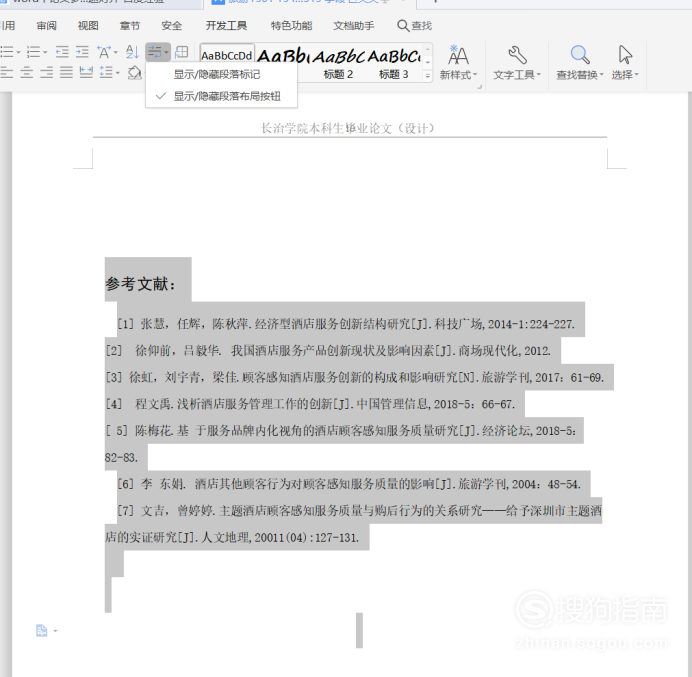Toggle 显示/隐藏段落布局按钮 checked option

pyautogui.click(x=222, y=96)
